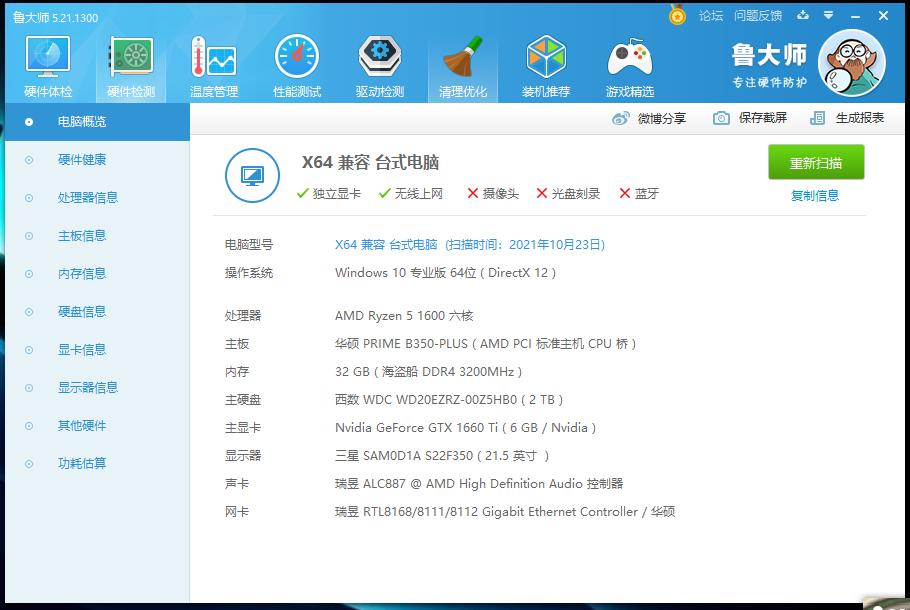Click 保存截屏 save screenshot

(x=750, y=118)
